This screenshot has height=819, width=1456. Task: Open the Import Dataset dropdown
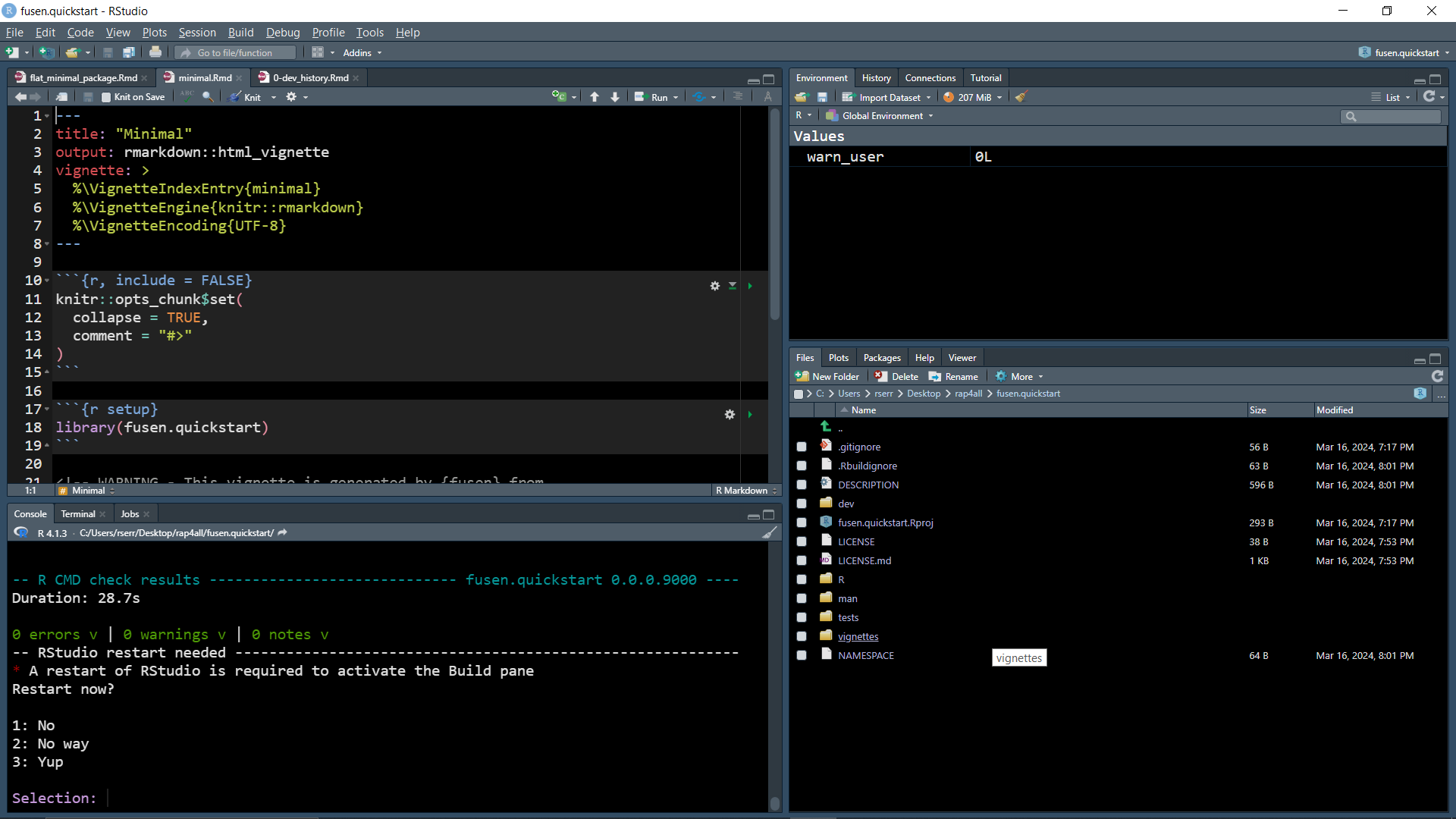click(x=889, y=97)
